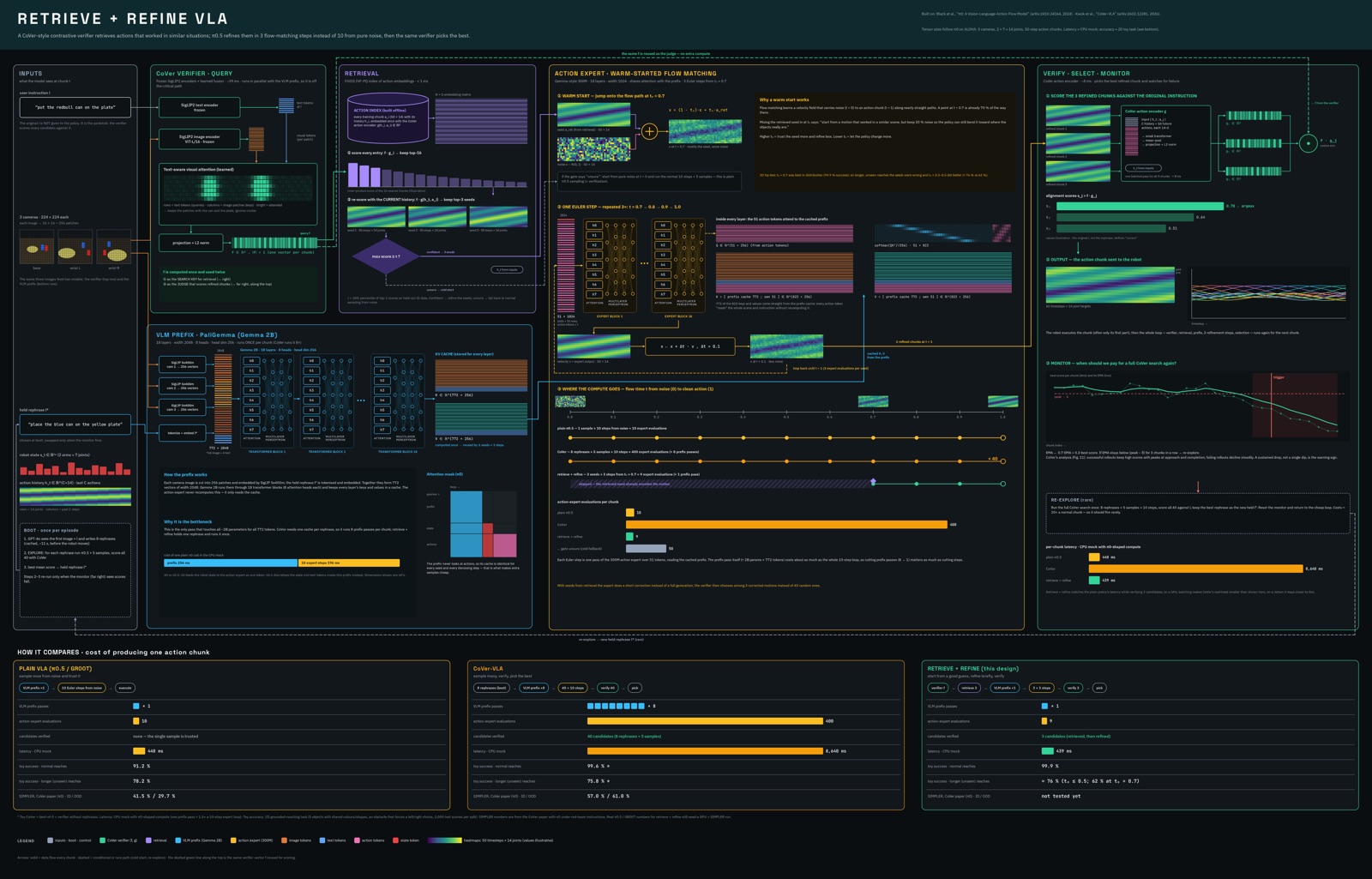Click the noise heatmap in Warm Start
Image resolution: width=1372 pixels, height=879 pixels.
point(593,149)
